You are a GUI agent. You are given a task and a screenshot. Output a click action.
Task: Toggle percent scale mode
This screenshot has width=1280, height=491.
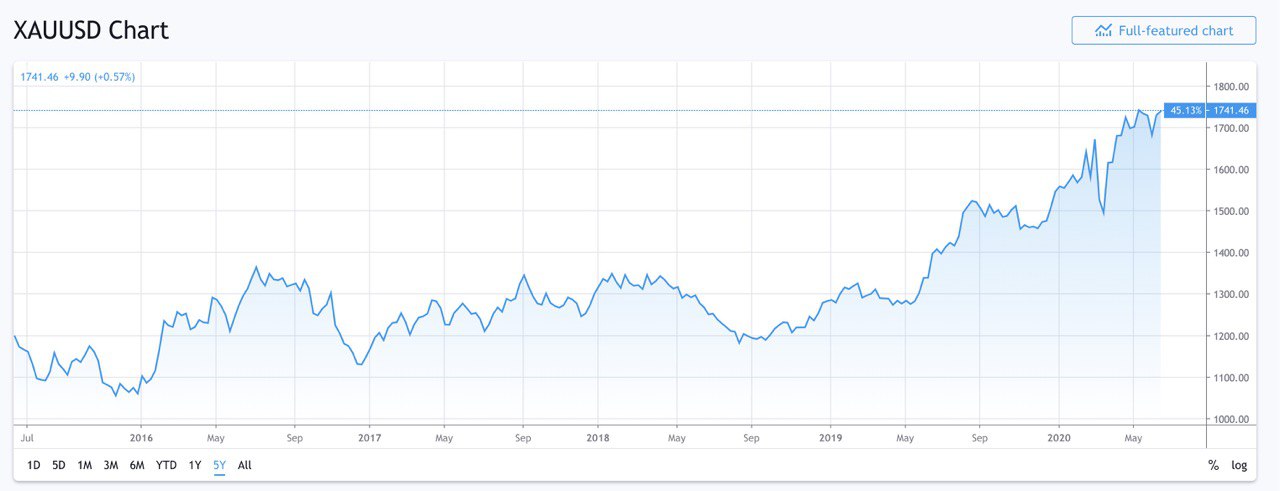[x=1213, y=465]
